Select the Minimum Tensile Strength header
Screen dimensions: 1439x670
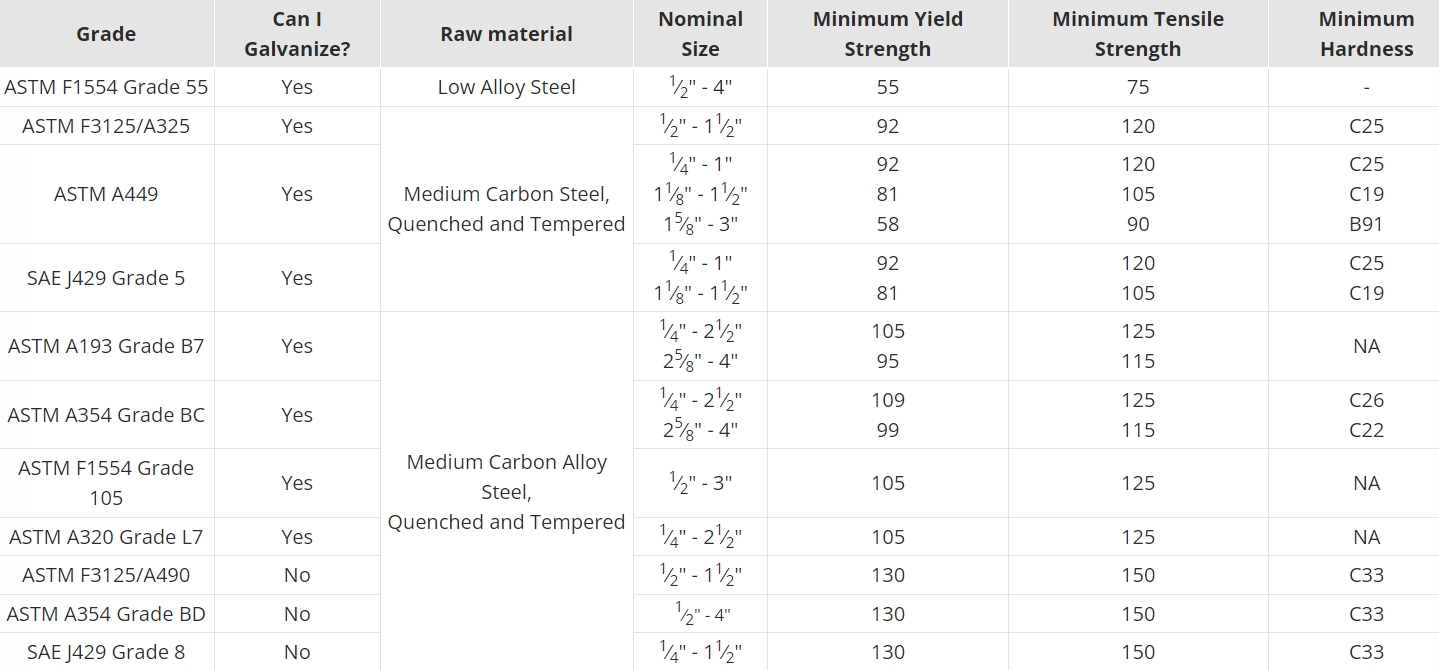(x=1137, y=34)
